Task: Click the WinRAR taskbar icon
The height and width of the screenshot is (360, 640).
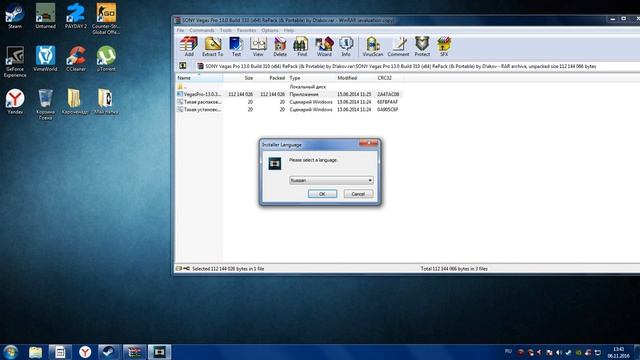Action: [134, 352]
